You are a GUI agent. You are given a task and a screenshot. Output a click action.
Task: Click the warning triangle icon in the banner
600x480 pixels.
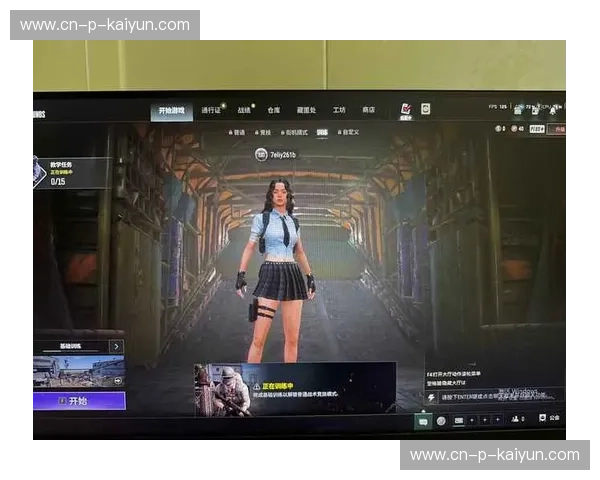point(256,386)
